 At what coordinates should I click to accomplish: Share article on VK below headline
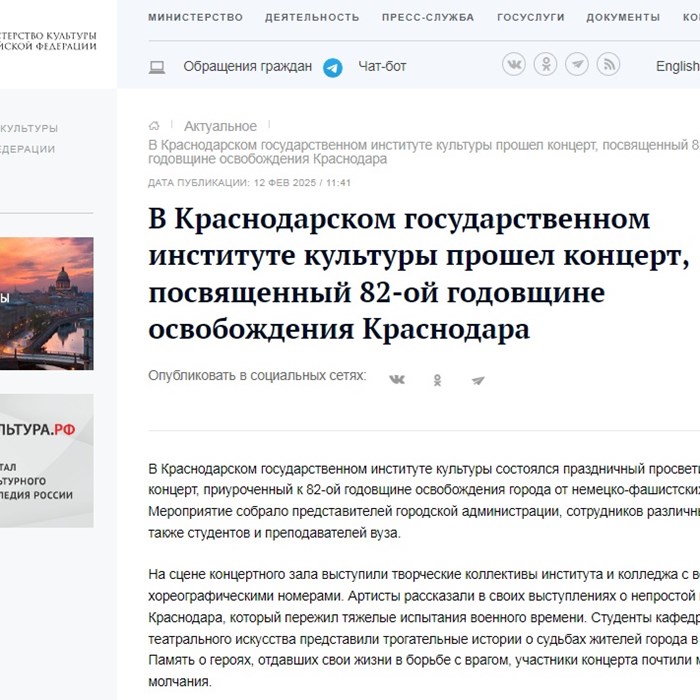click(397, 380)
